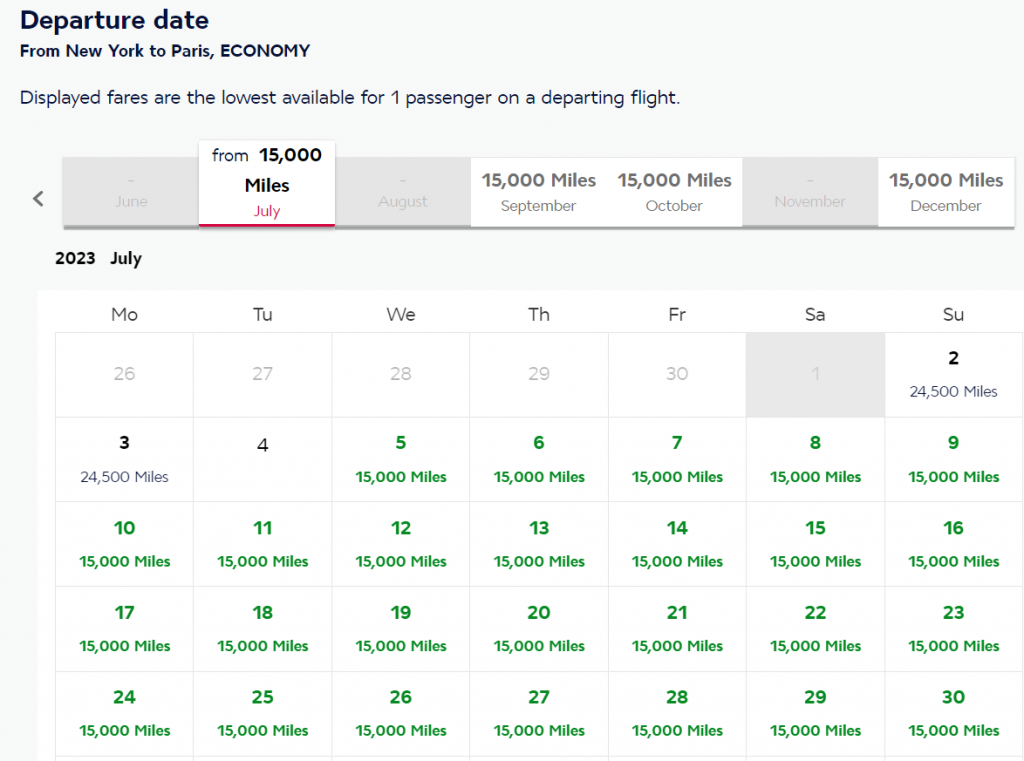Click the 15,000 Miles fare under July 17
This screenshot has height=761, width=1024.
click(123, 645)
